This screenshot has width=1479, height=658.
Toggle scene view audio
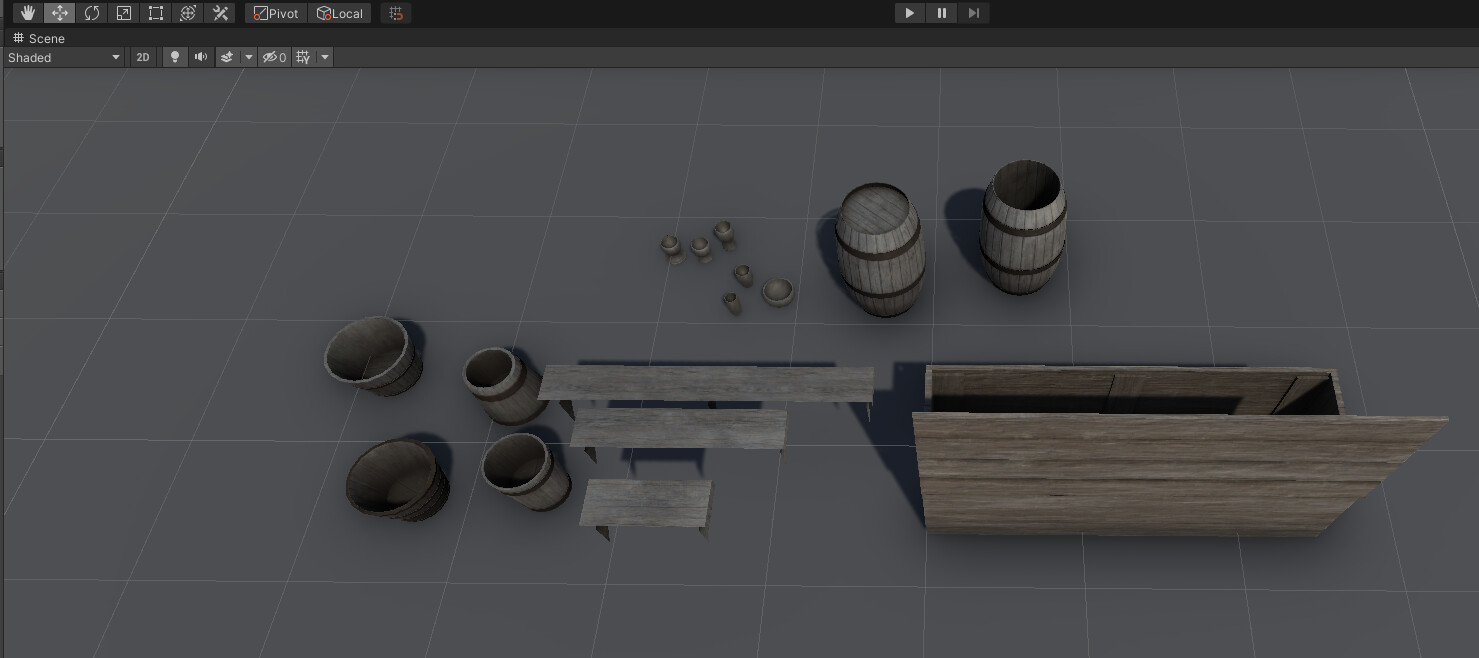point(200,57)
